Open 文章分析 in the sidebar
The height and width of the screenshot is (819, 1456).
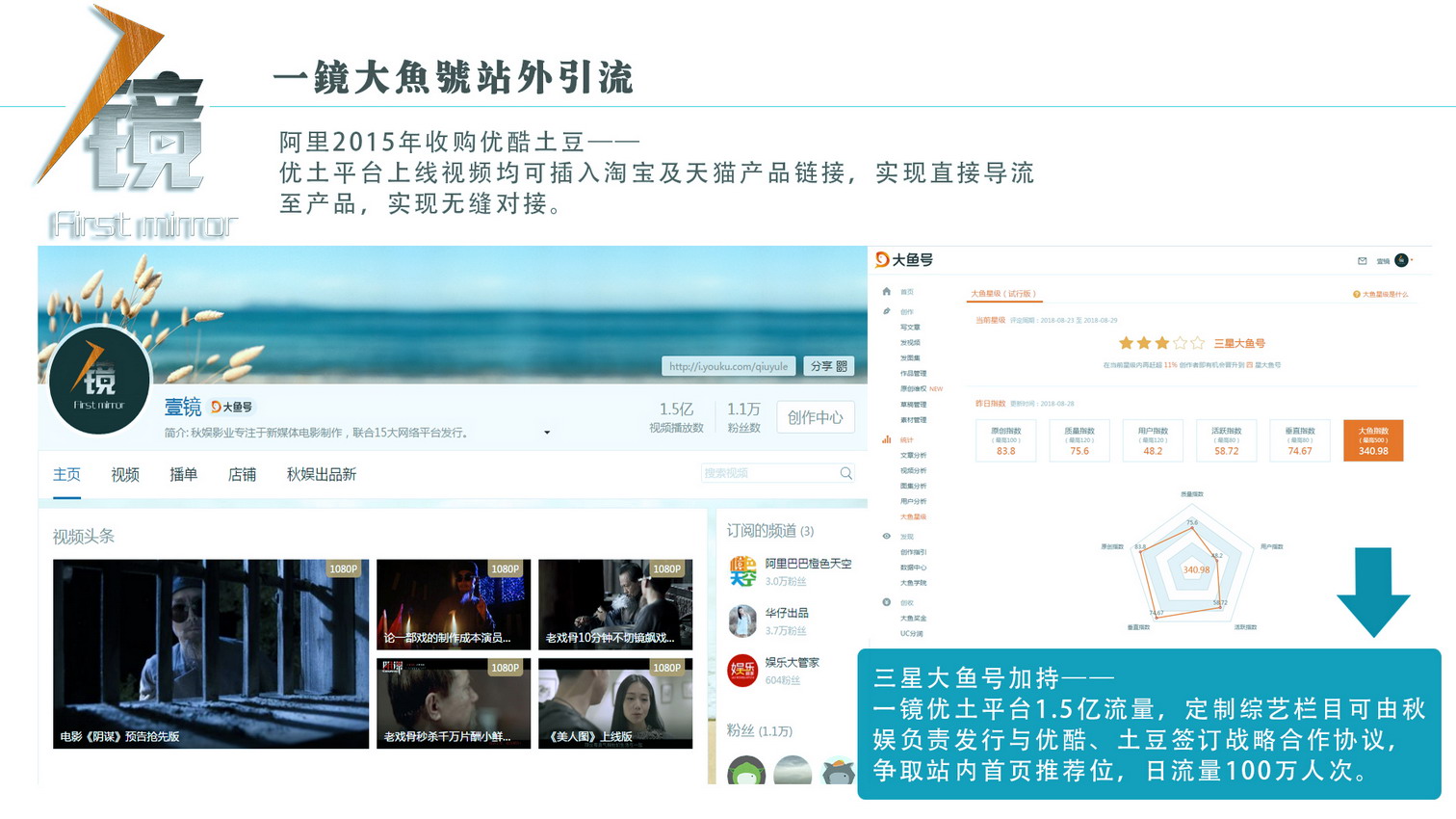click(913, 455)
